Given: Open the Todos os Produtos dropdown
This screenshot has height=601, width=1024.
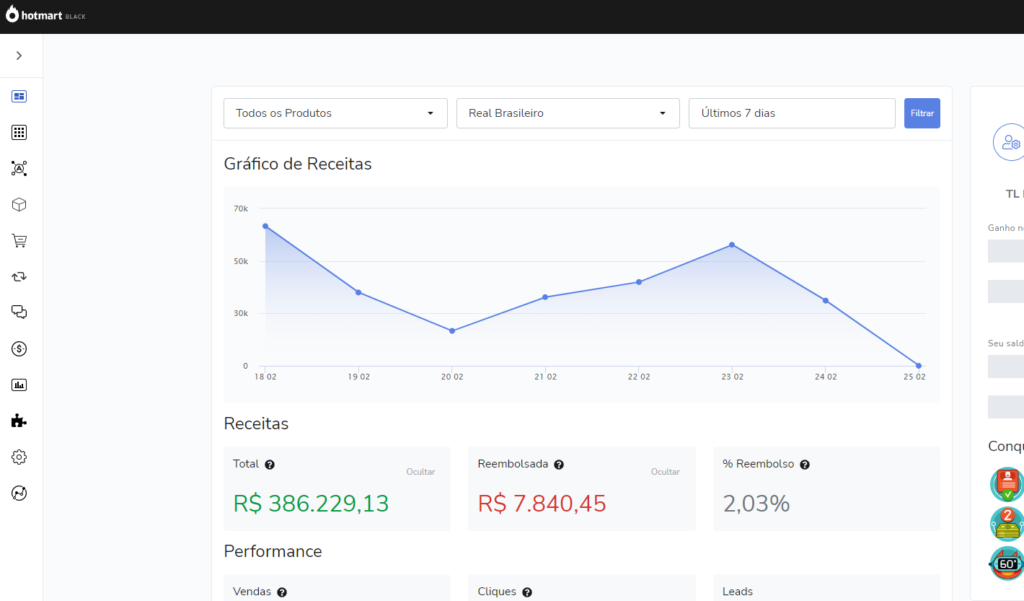Looking at the screenshot, I should click(335, 113).
